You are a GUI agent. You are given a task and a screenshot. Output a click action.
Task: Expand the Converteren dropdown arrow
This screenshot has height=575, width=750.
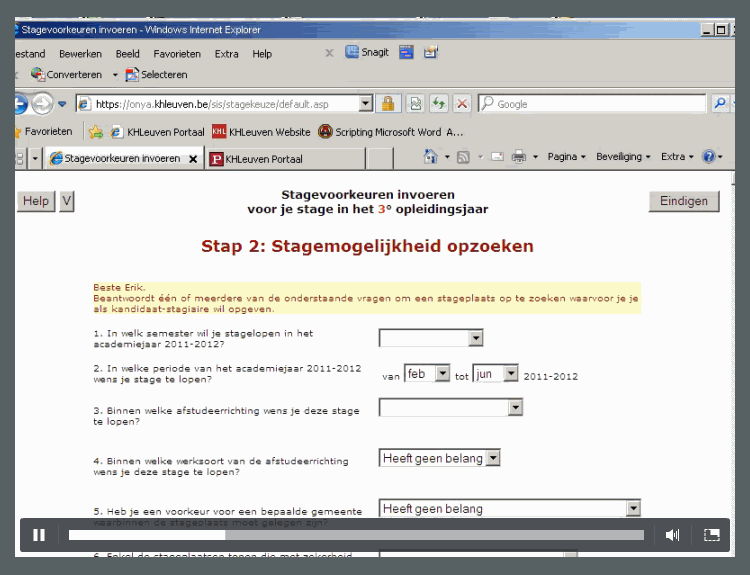click(115, 75)
